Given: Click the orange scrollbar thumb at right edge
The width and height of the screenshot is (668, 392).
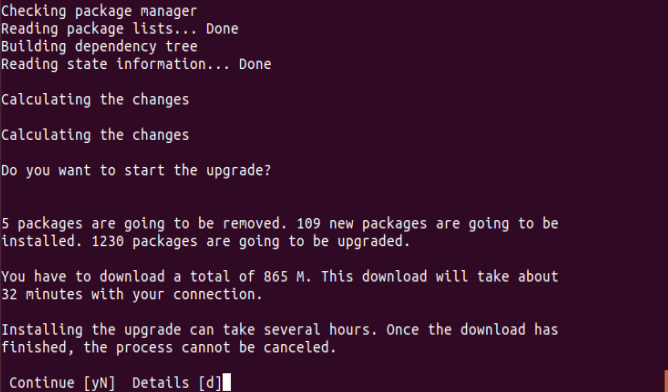Looking at the screenshot, I should point(666,381).
